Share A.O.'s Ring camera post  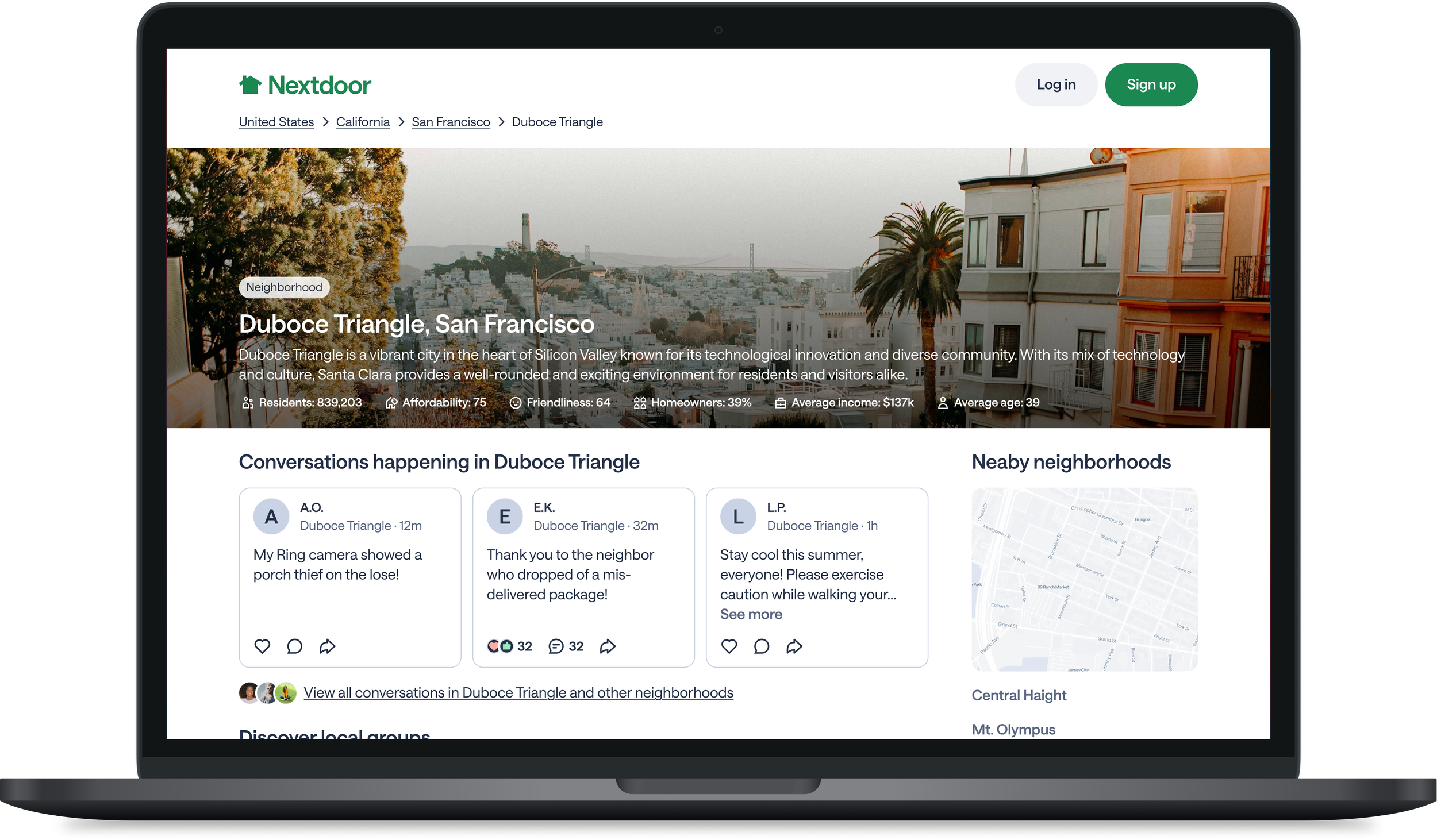coord(327,646)
